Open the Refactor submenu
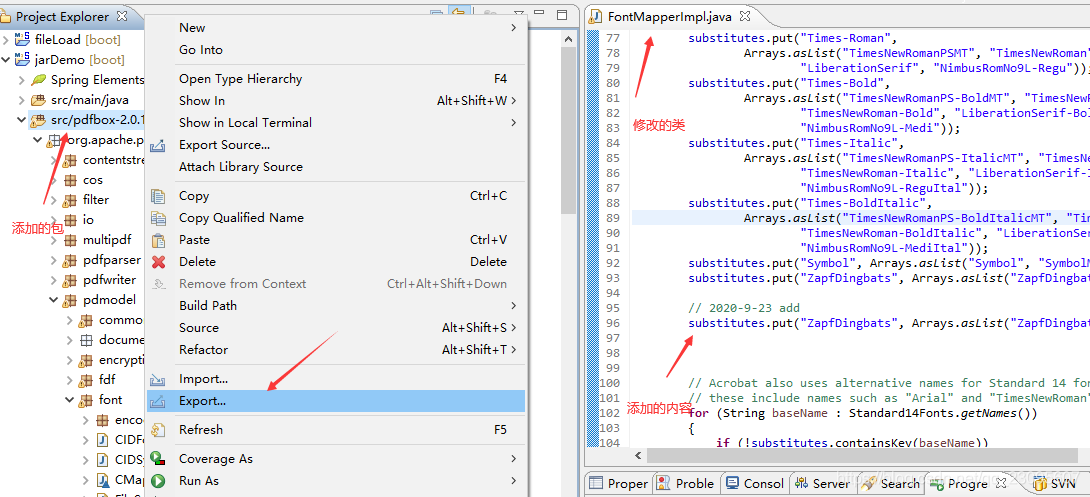The width and height of the screenshot is (1090, 497). (336, 350)
